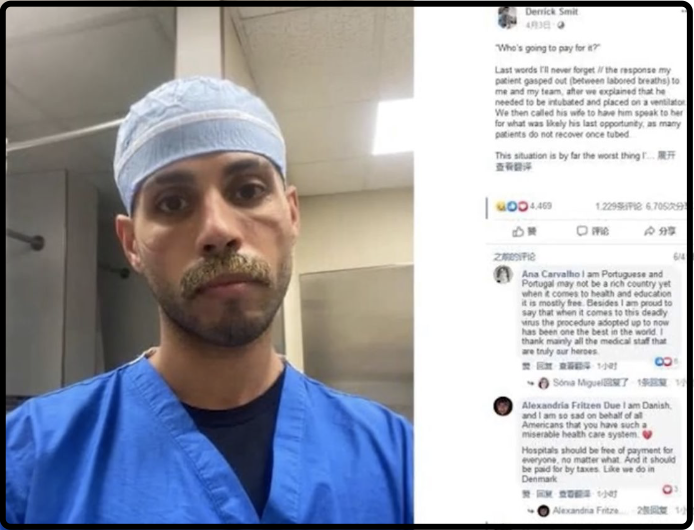
Task: Click Alexandria Fritzen Due's profile avatar
Action: (503, 406)
